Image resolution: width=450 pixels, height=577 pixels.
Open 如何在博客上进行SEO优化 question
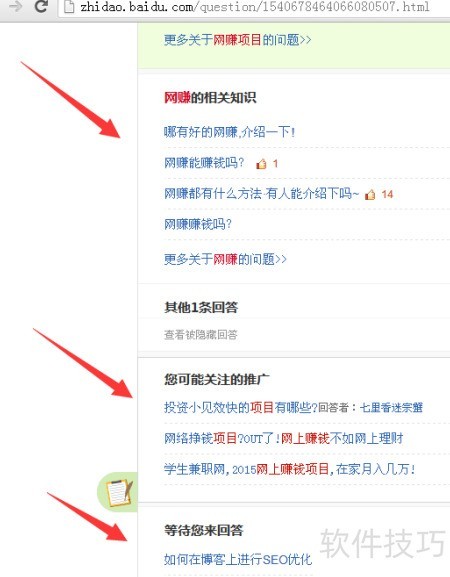238,559
